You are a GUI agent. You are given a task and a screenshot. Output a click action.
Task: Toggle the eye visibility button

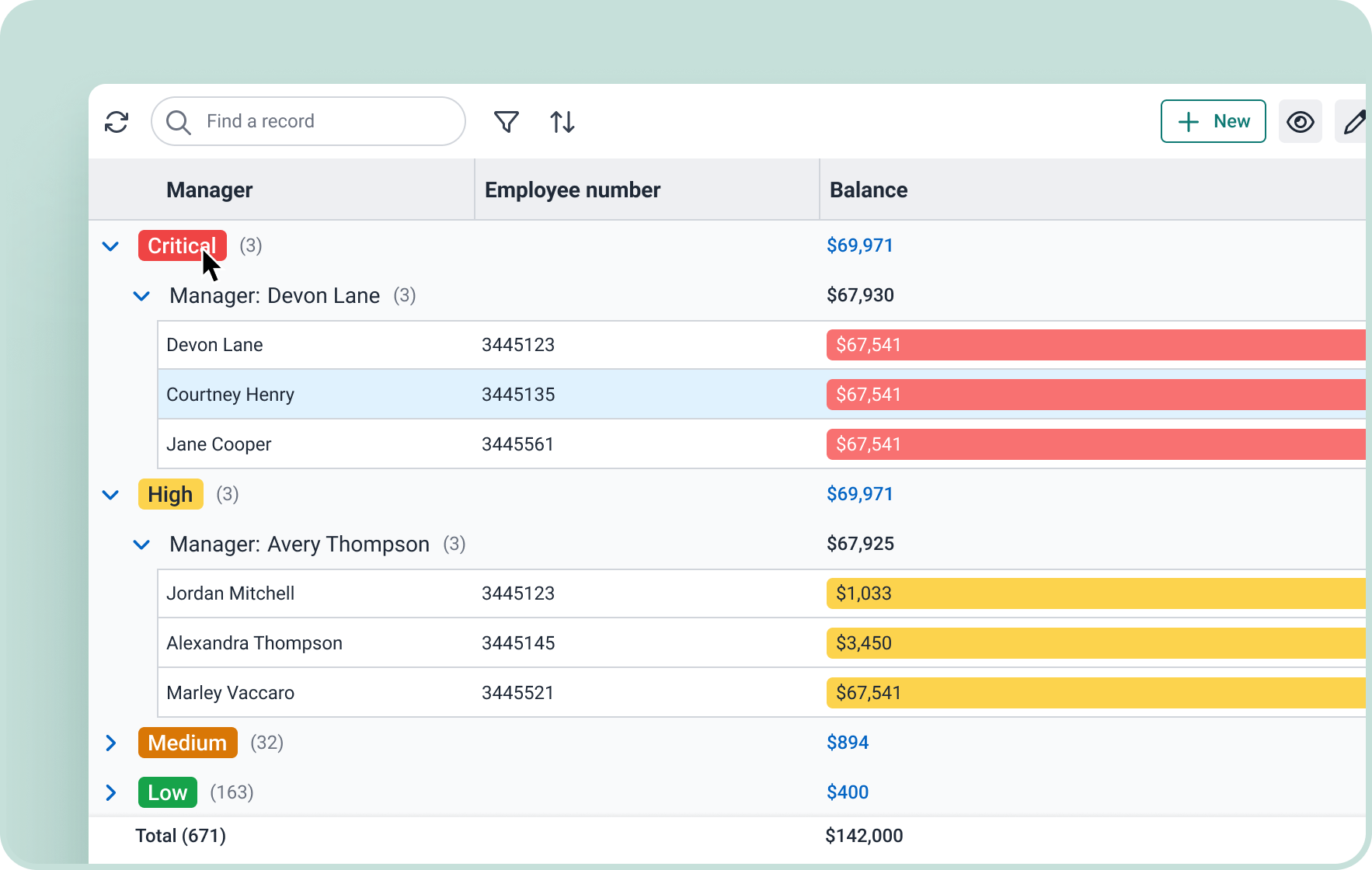[1300, 122]
